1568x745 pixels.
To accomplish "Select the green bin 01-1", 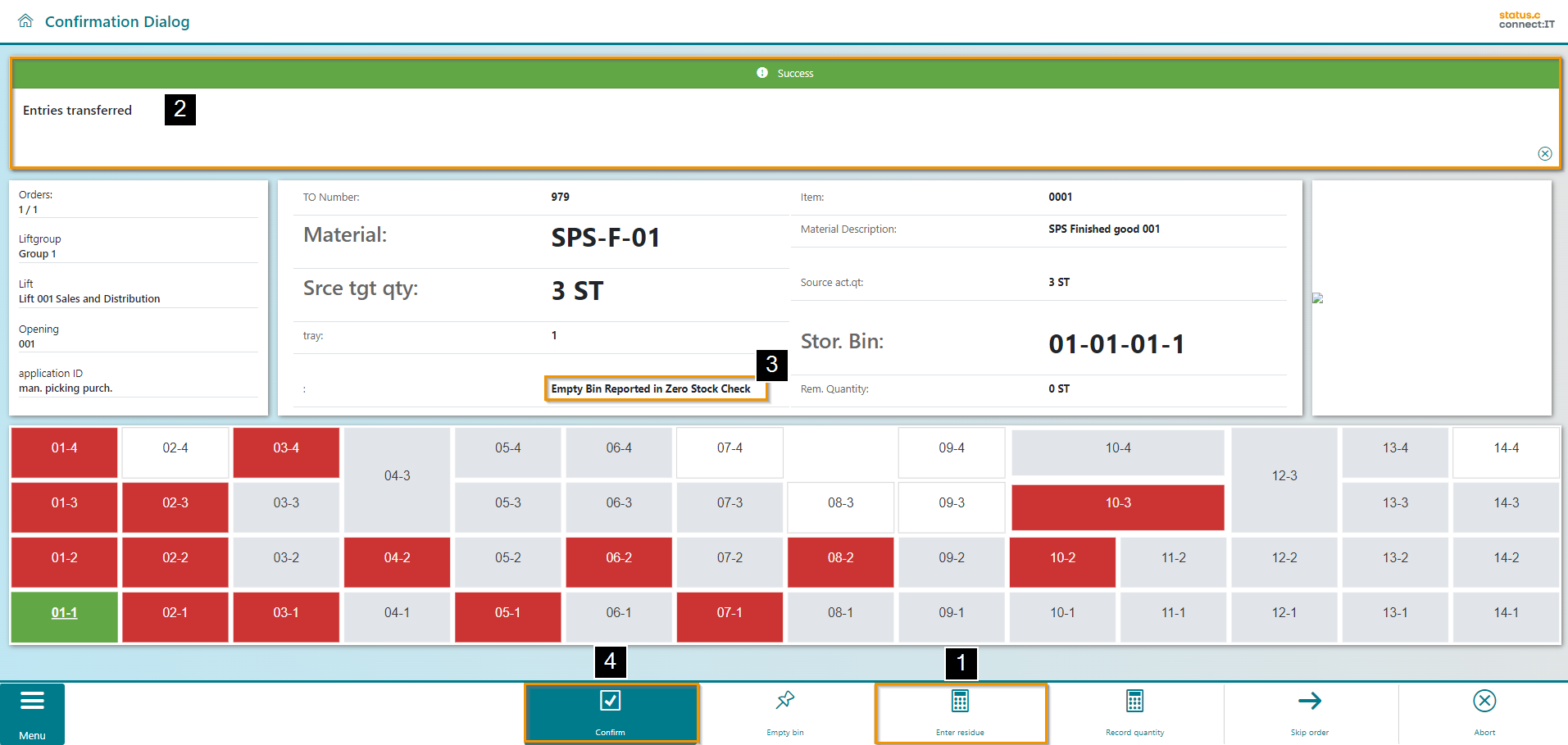I will [64, 613].
